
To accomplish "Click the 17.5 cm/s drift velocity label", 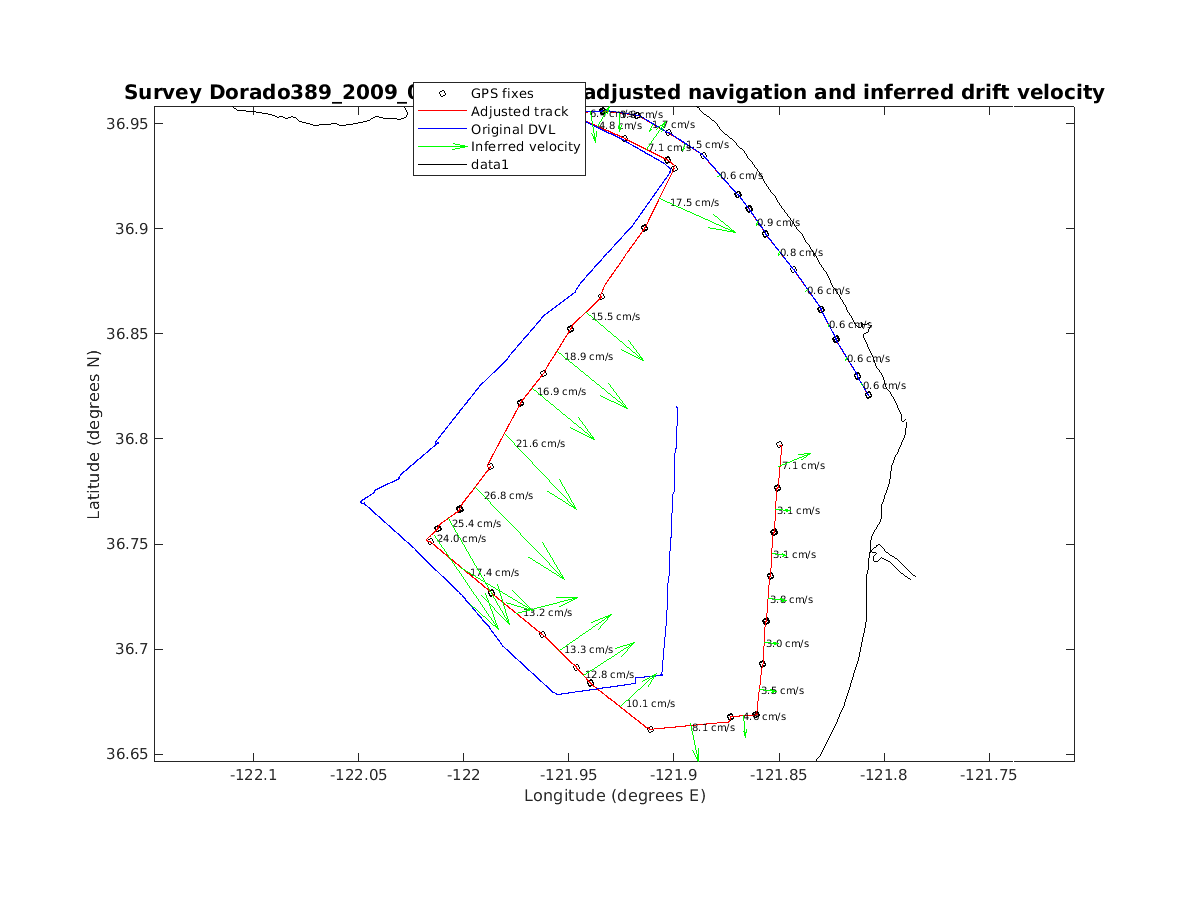I will point(694,203).
